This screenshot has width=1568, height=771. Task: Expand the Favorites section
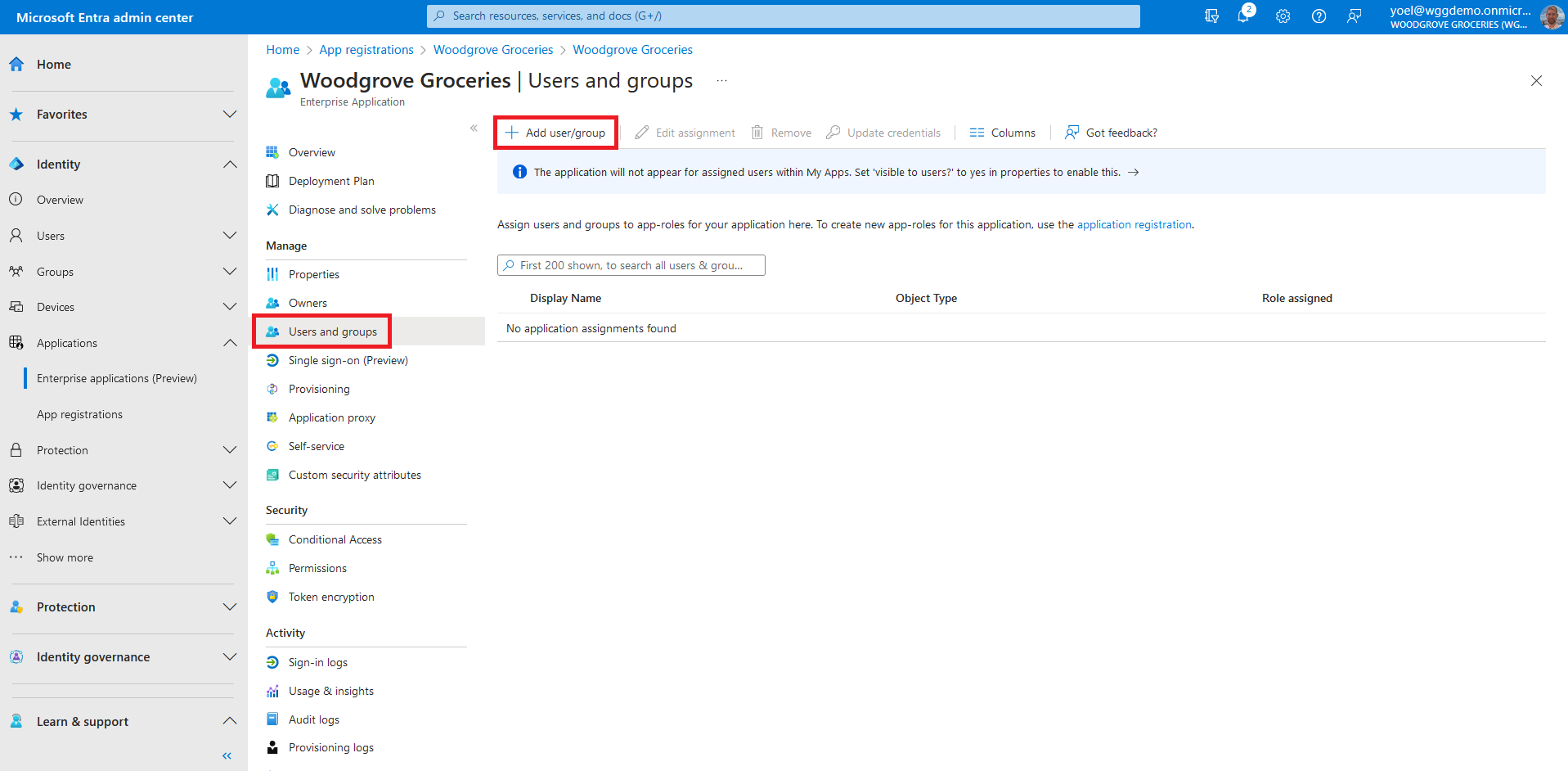click(230, 115)
